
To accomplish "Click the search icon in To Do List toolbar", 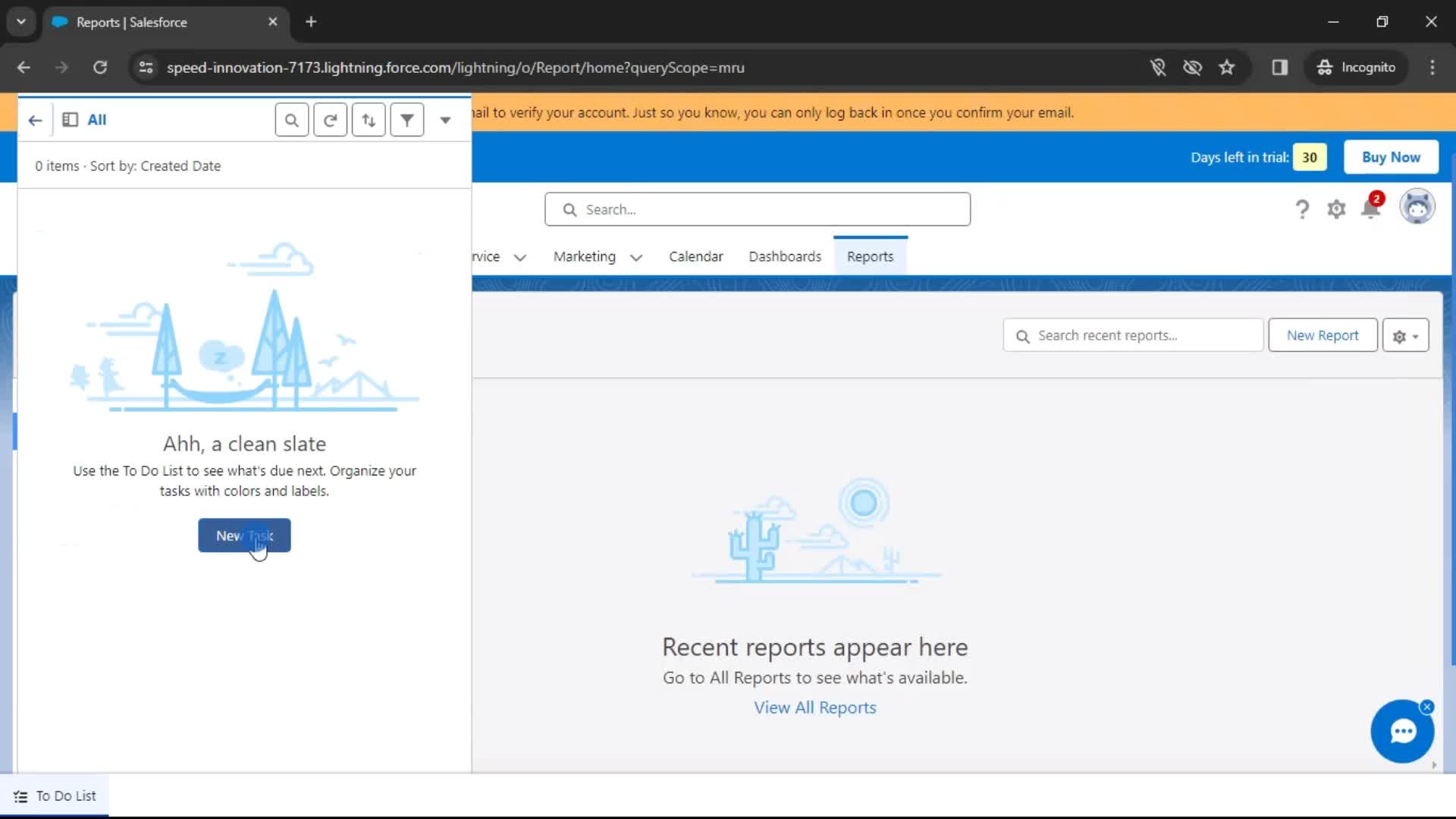I will click(x=291, y=120).
